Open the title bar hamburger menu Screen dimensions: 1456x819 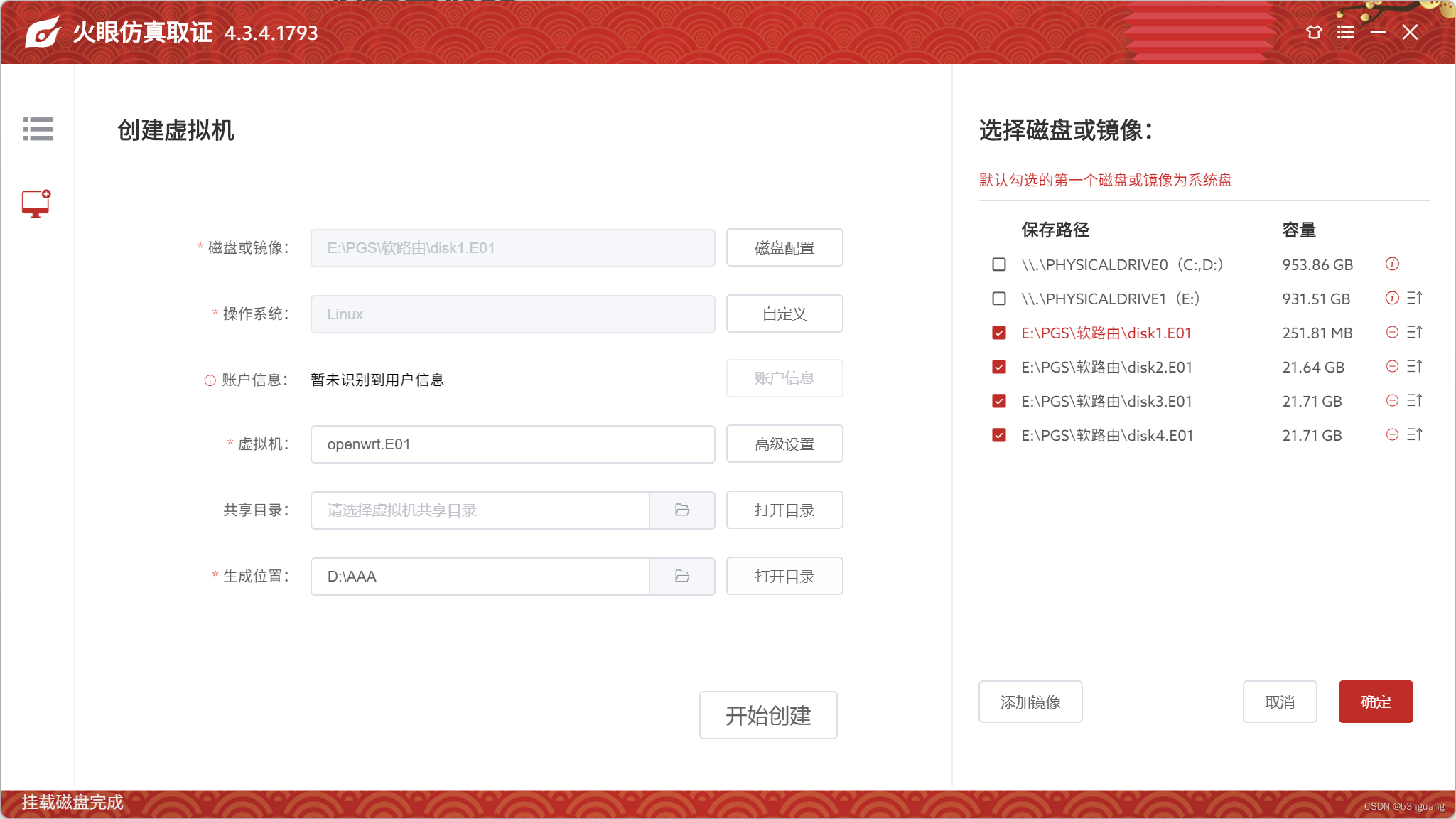tap(1345, 32)
